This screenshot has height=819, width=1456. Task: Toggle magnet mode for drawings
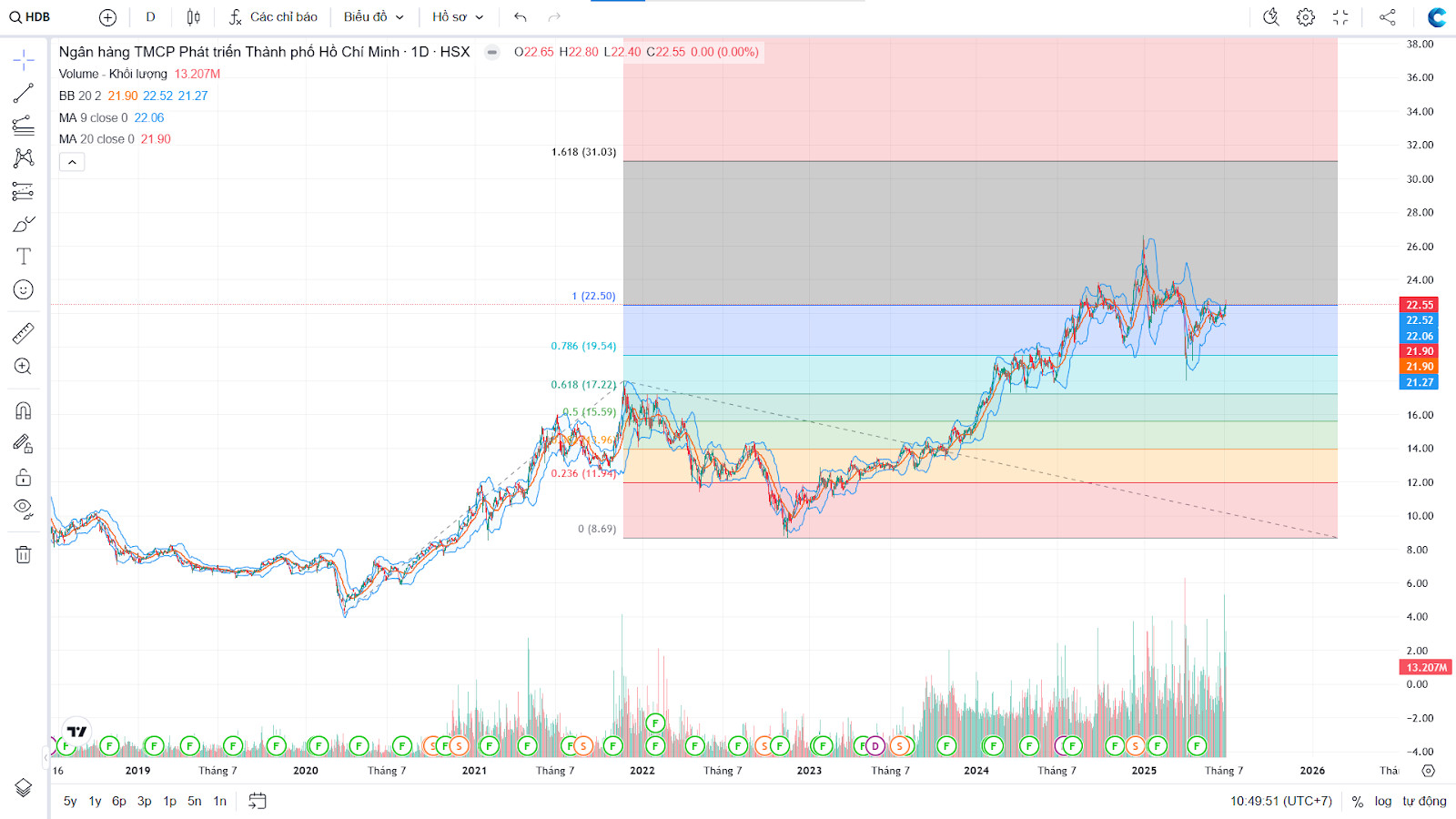pyautogui.click(x=24, y=410)
